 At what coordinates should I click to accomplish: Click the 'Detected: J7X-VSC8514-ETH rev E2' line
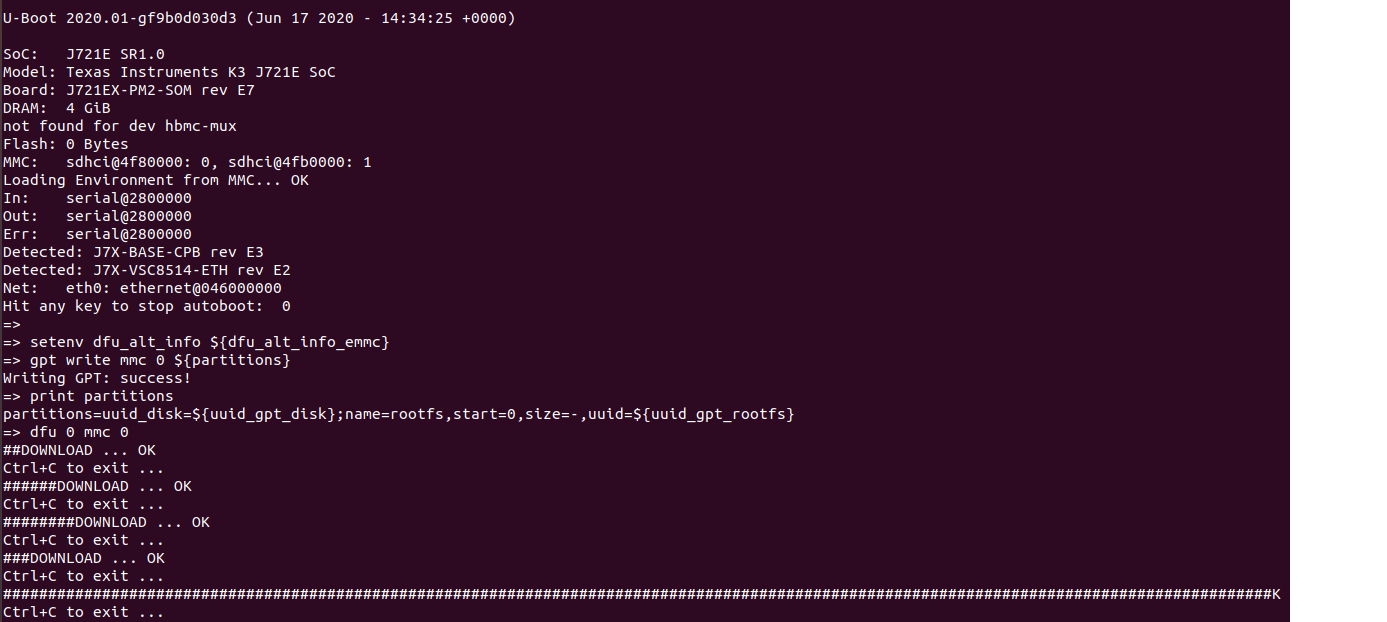pos(147,270)
